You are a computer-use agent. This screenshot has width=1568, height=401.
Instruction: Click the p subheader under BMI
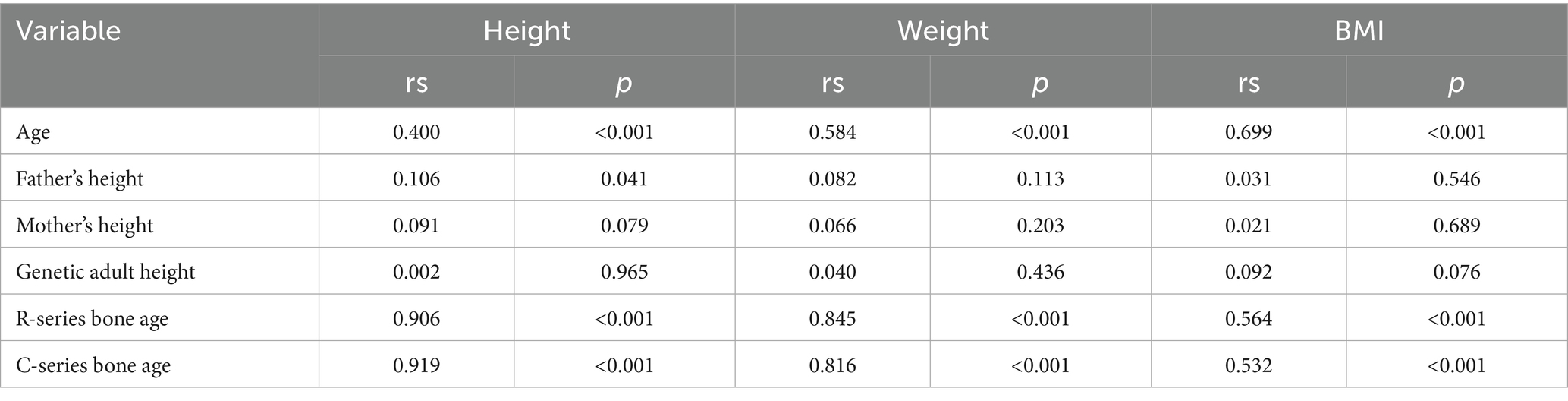click(1456, 82)
